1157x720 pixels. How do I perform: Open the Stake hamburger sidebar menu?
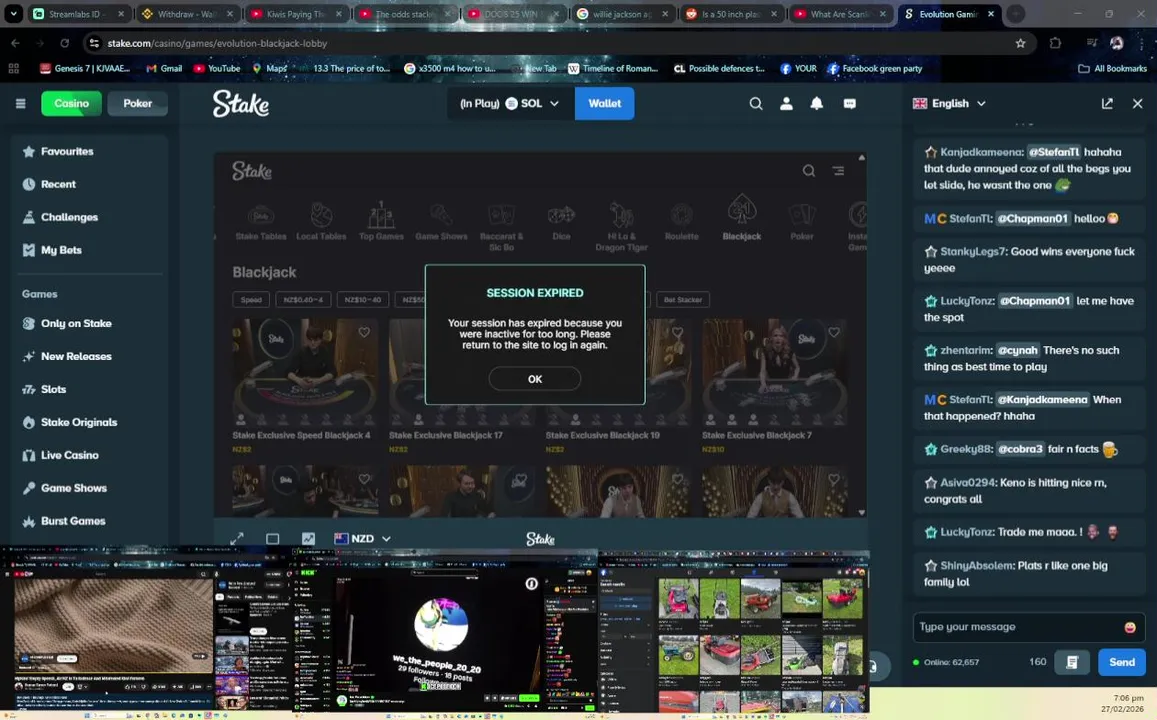tap(21, 103)
